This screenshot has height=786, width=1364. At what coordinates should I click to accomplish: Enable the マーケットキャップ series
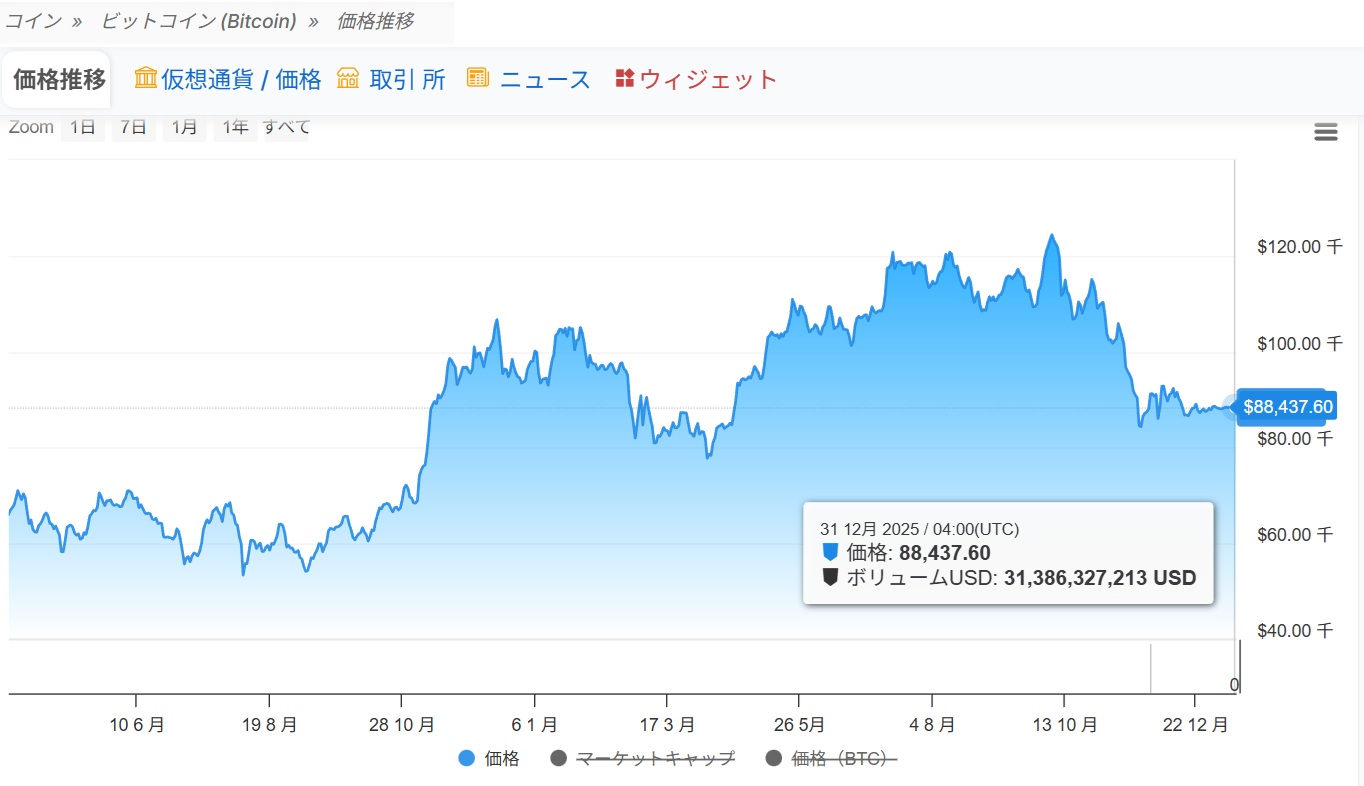pyautogui.click(x=655, y=759)
